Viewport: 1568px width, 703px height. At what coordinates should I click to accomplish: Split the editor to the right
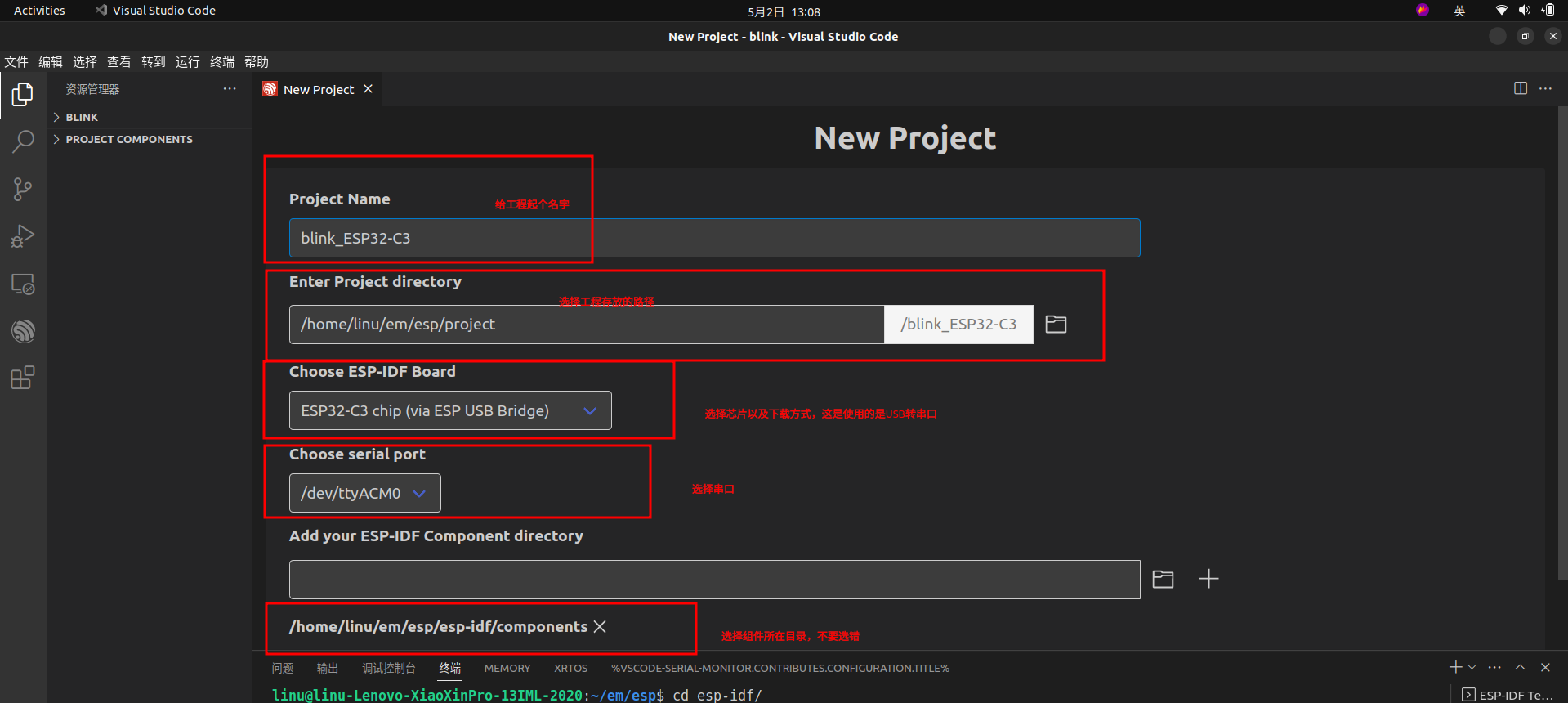click(x=1521, y=88)
